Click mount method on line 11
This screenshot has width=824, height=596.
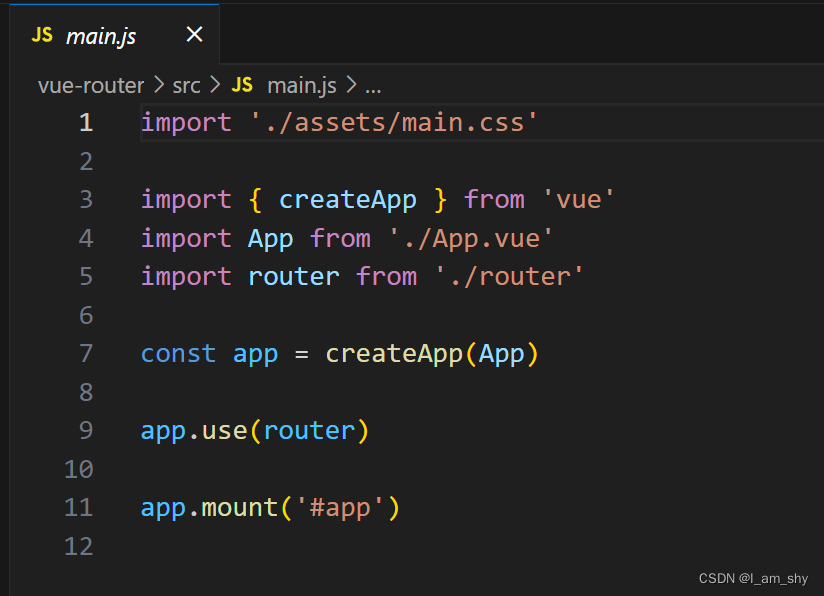coord(240,508)
